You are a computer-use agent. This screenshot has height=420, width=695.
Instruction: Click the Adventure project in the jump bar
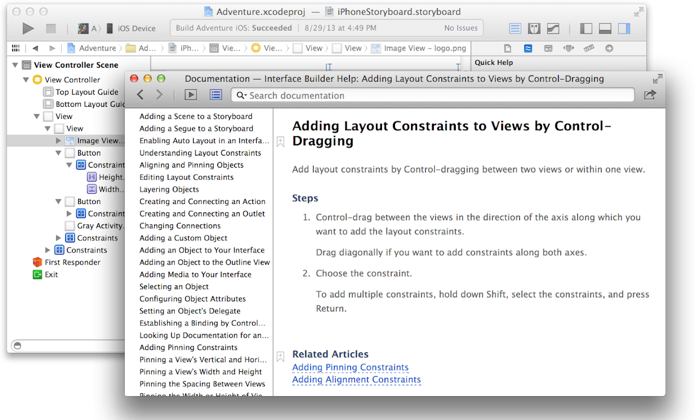pos(91,48)
